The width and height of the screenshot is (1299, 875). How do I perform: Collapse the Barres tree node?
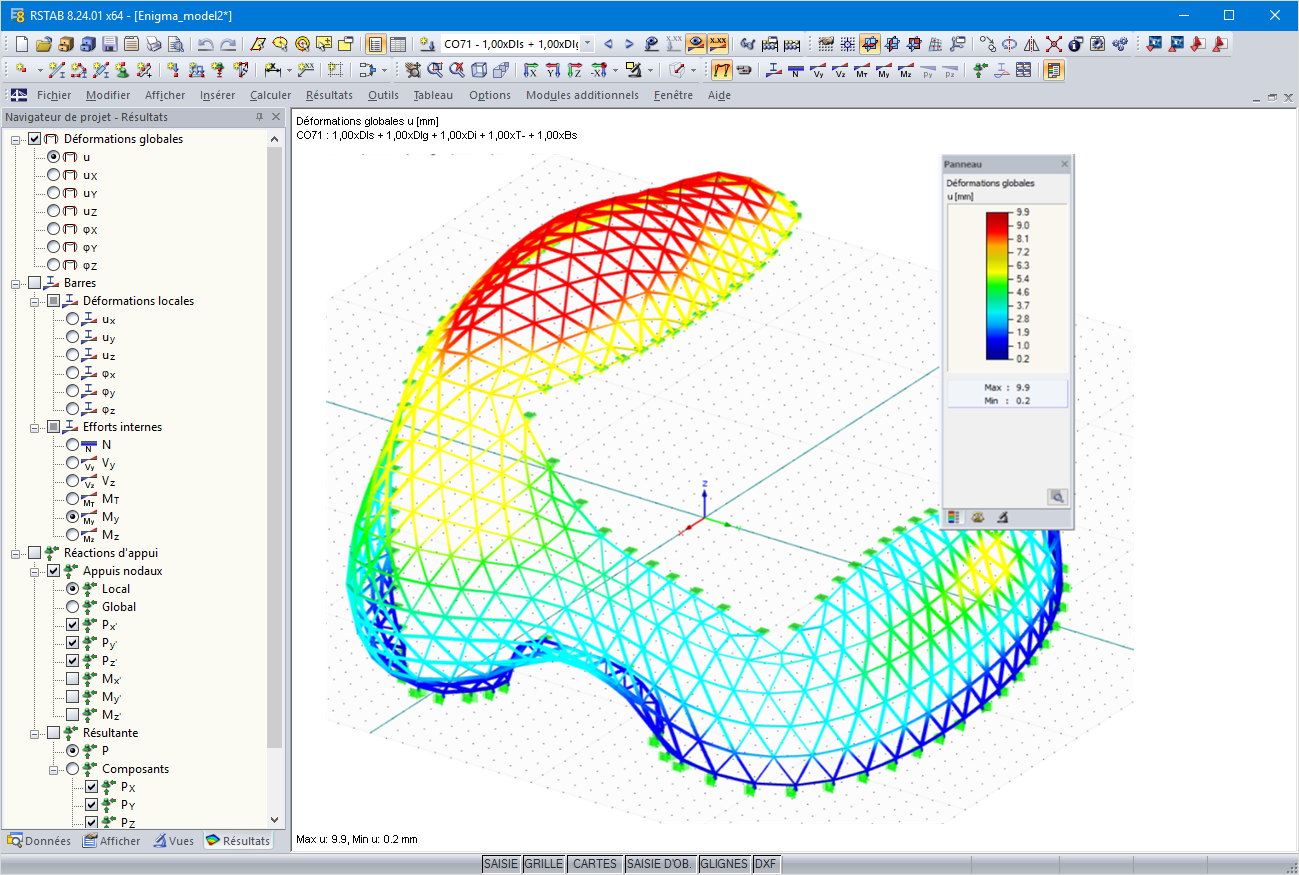tap(16, 283)
